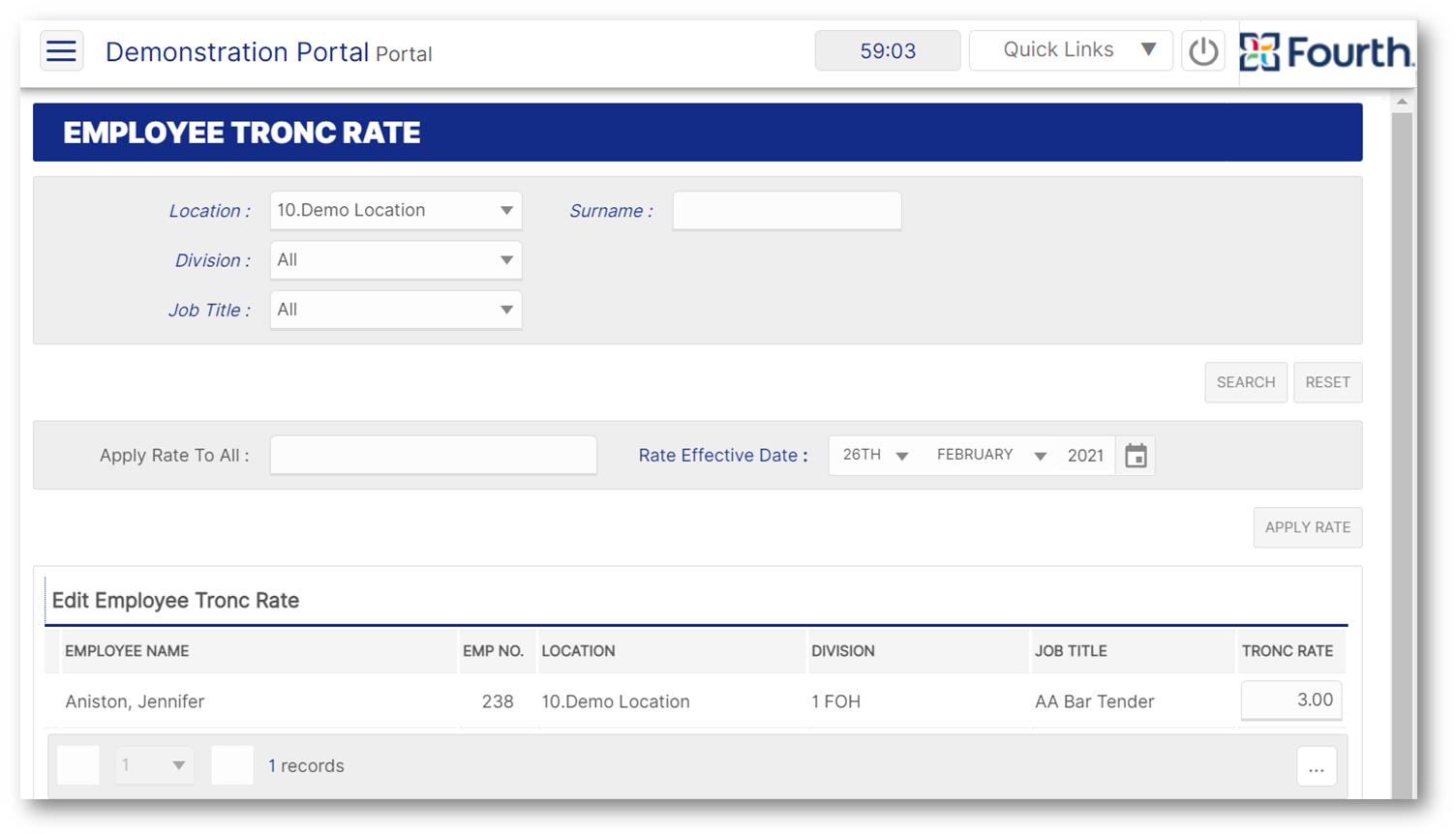This screenshot has height=834, width=1456.
Task: Click the power logout icon
Action: (x=1203, y=51)
